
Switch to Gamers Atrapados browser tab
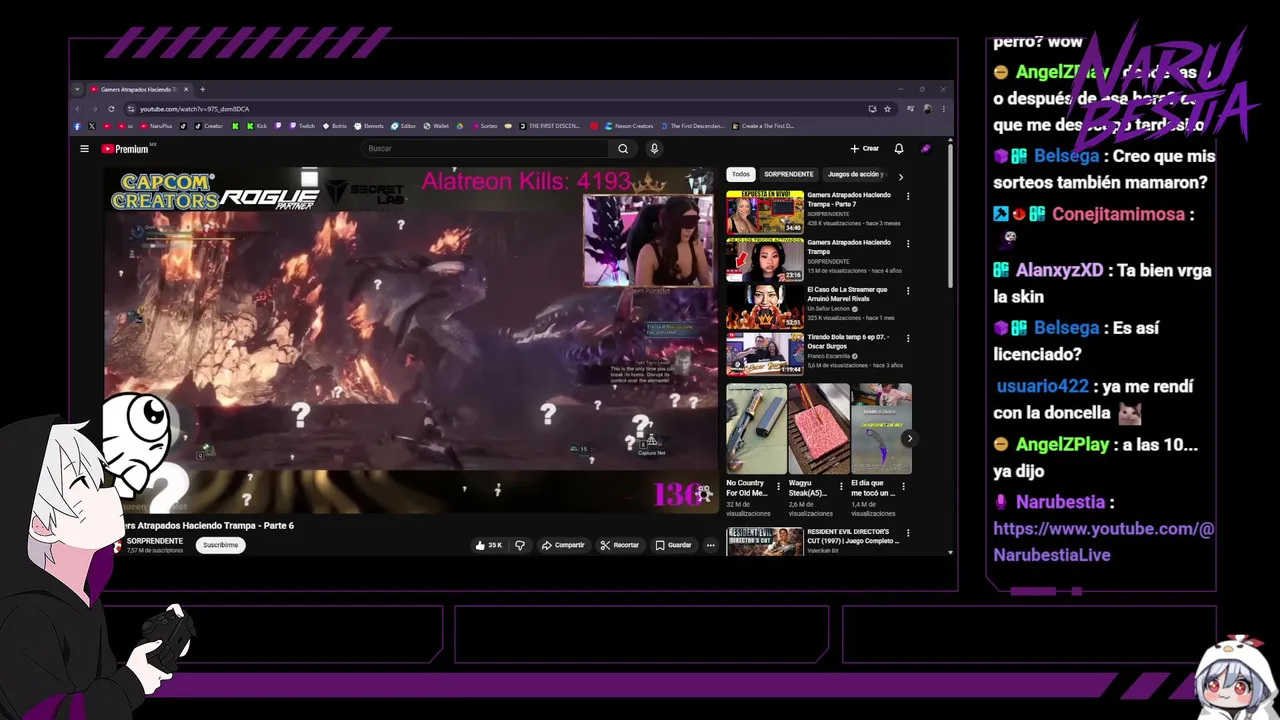139,89
